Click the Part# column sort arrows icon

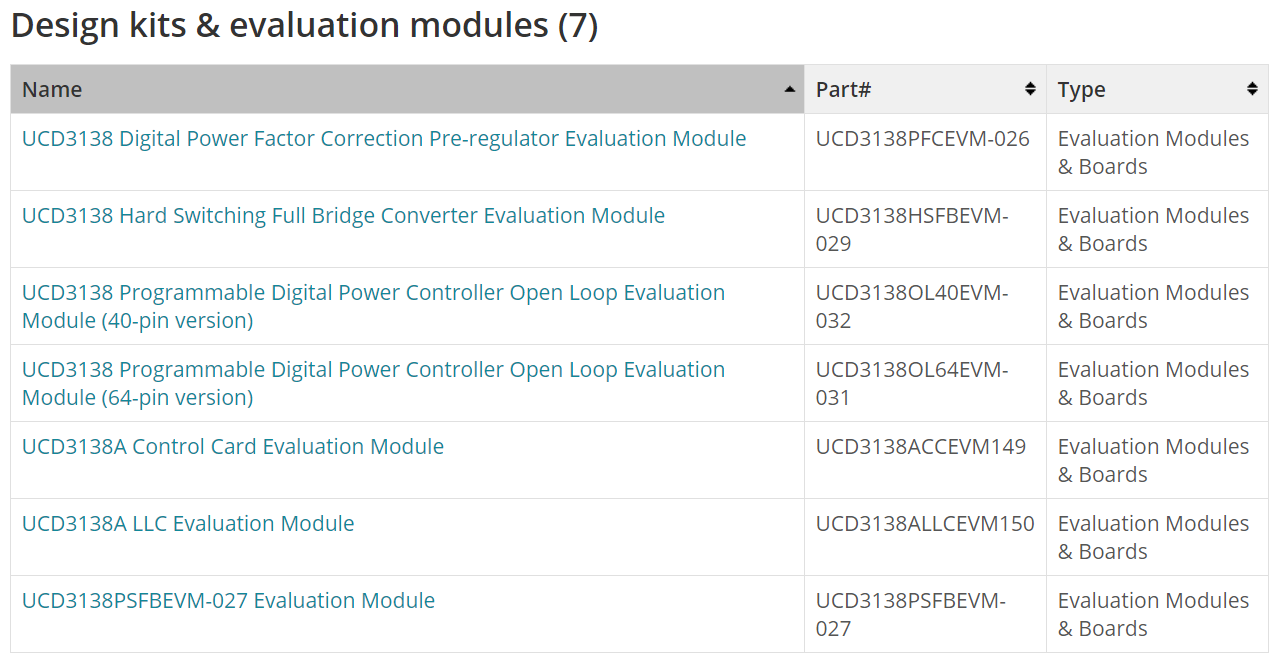pos(1030,89)
